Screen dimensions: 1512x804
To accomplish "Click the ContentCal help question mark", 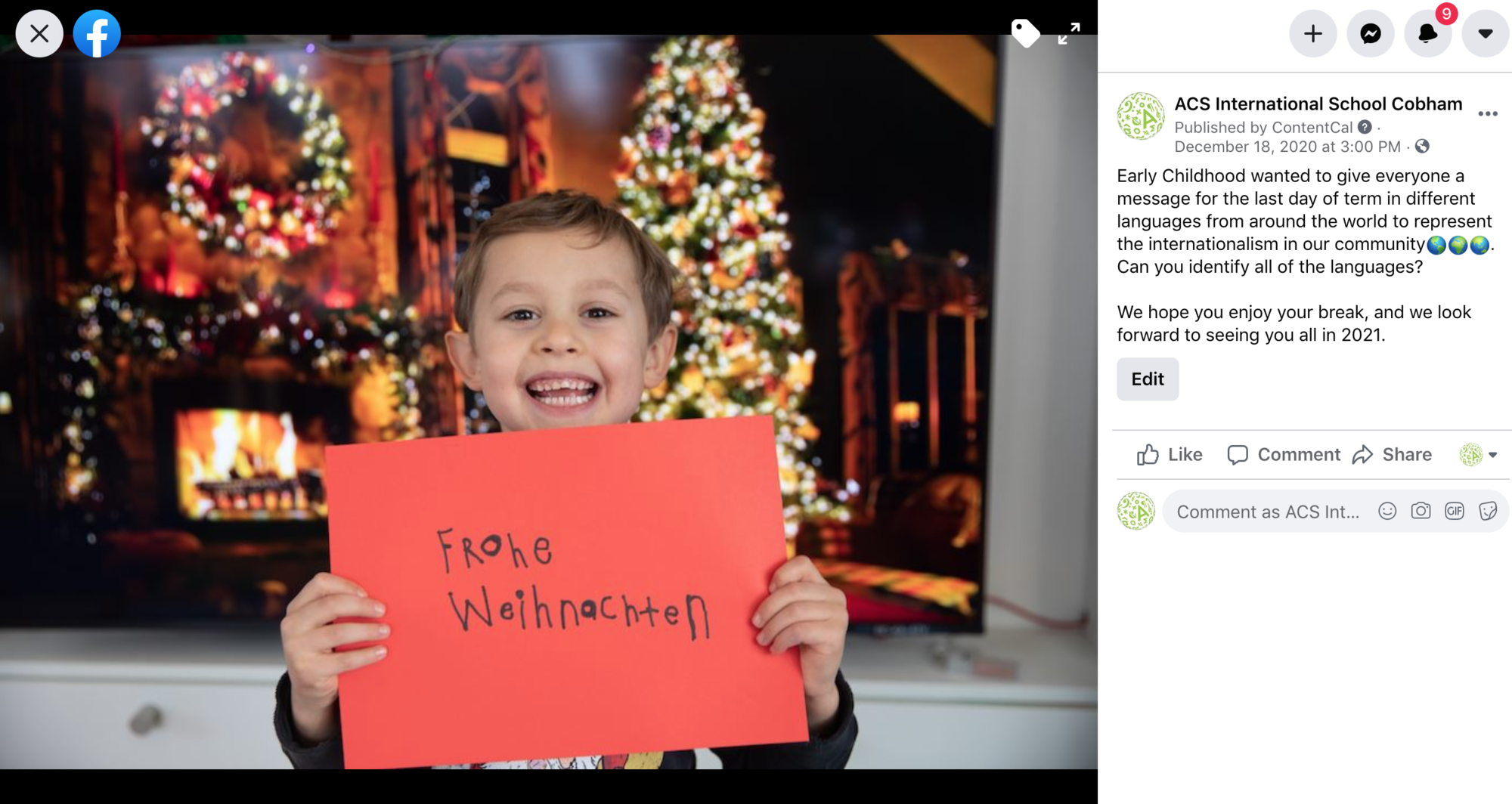I will coord(1365,127).
